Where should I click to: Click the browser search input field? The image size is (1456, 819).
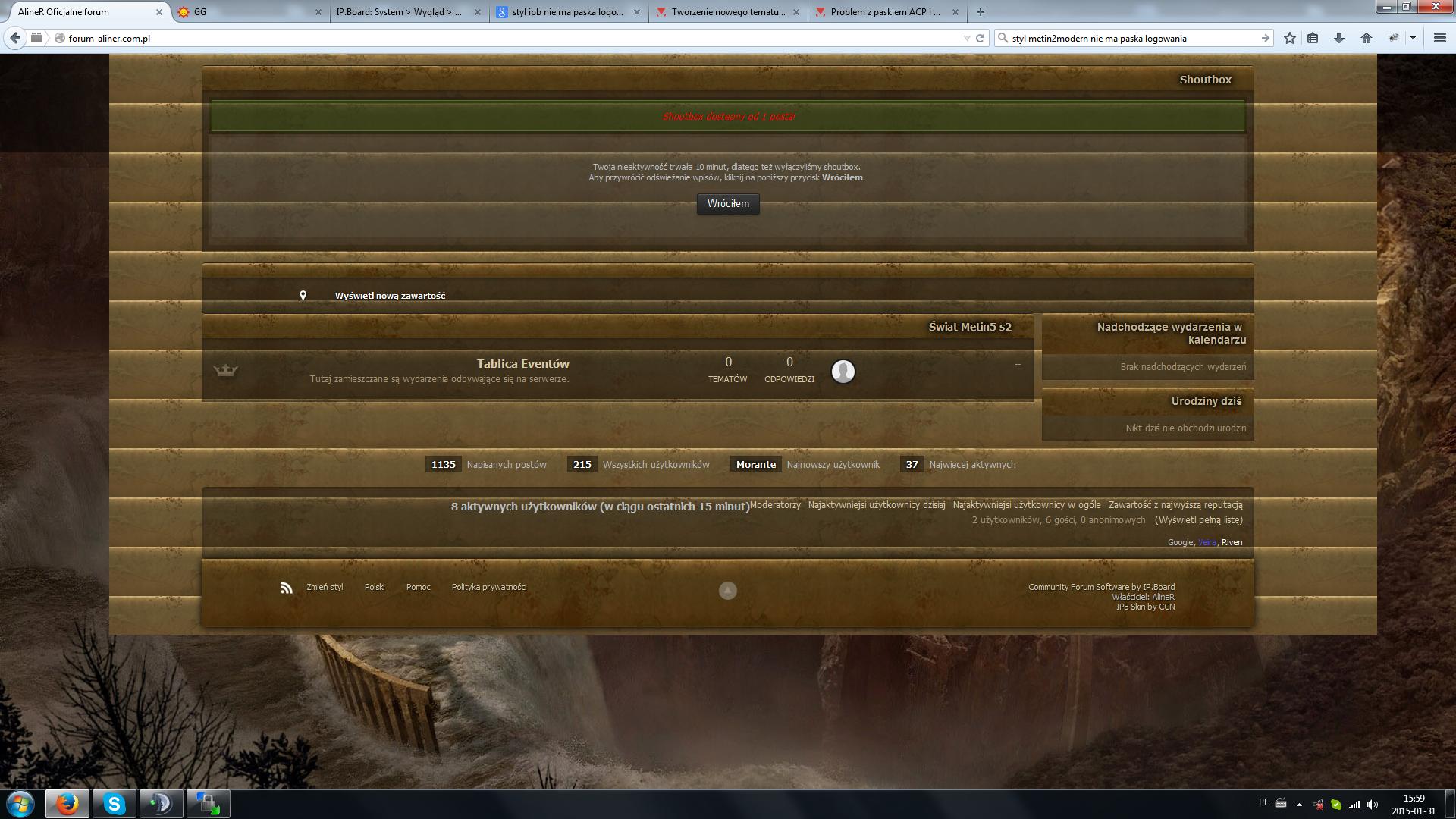point(1130,38)
